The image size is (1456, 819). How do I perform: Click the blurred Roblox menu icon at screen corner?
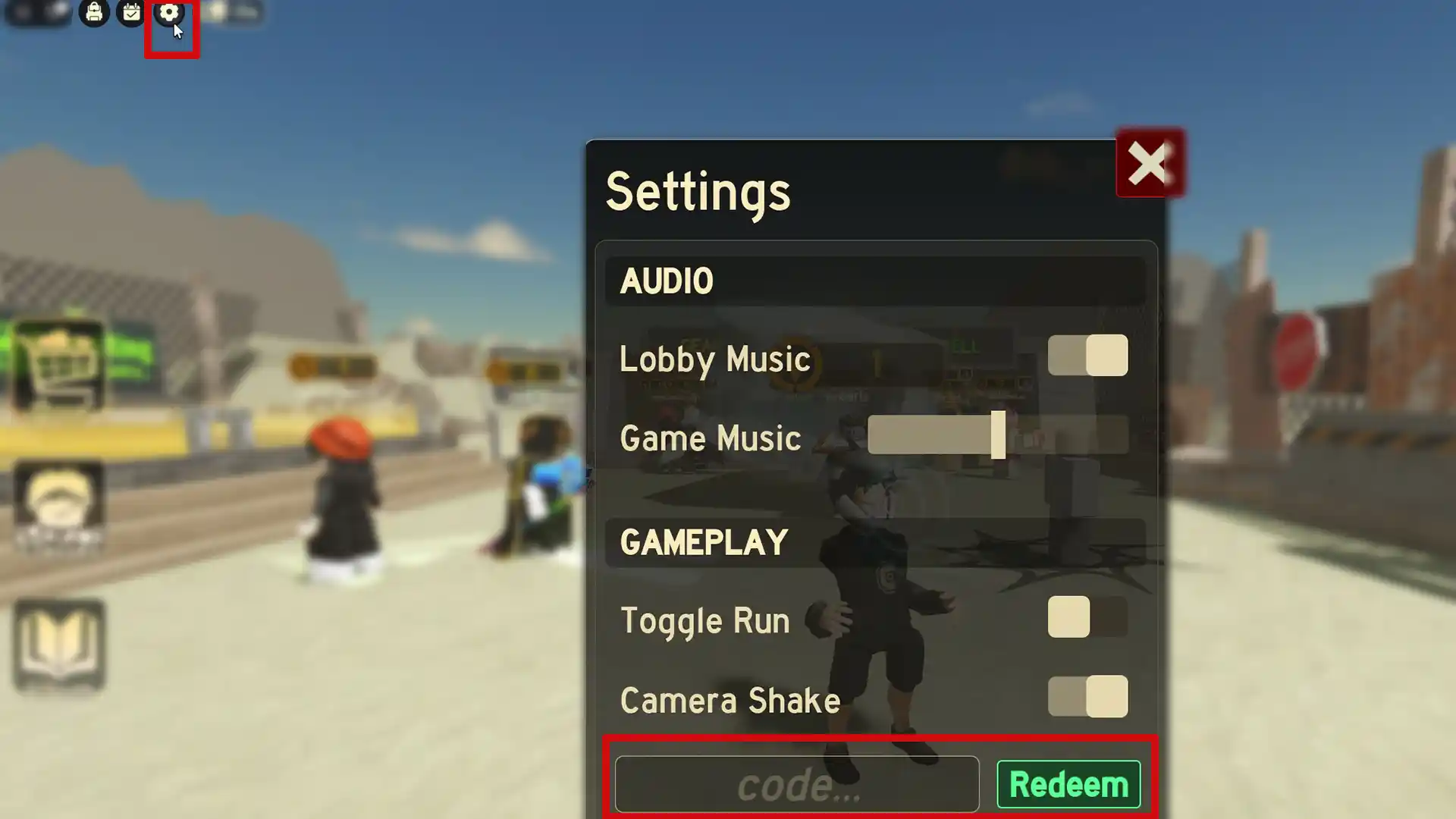pyautogui.click(x=23, y=12)
